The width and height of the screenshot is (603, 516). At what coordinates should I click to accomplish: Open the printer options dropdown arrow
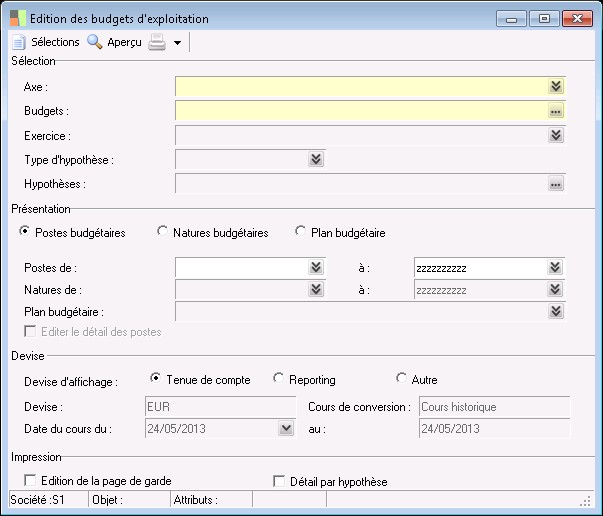(177, 43)
